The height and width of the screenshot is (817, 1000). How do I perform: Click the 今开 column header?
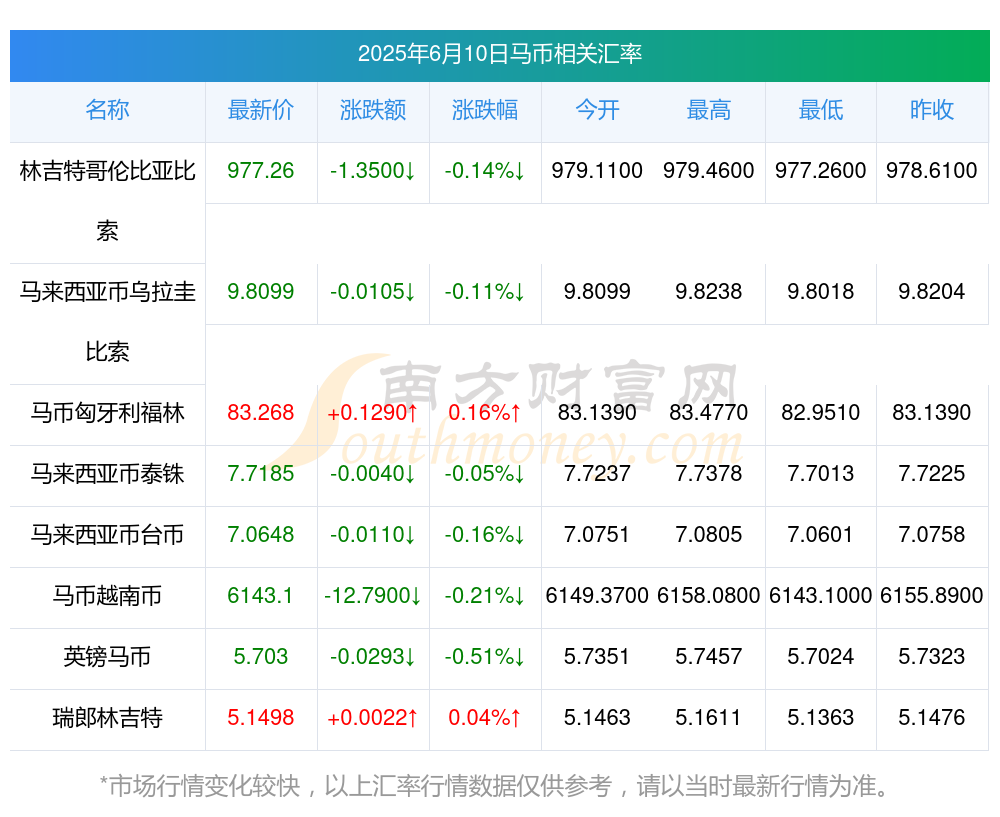[597, 110]
